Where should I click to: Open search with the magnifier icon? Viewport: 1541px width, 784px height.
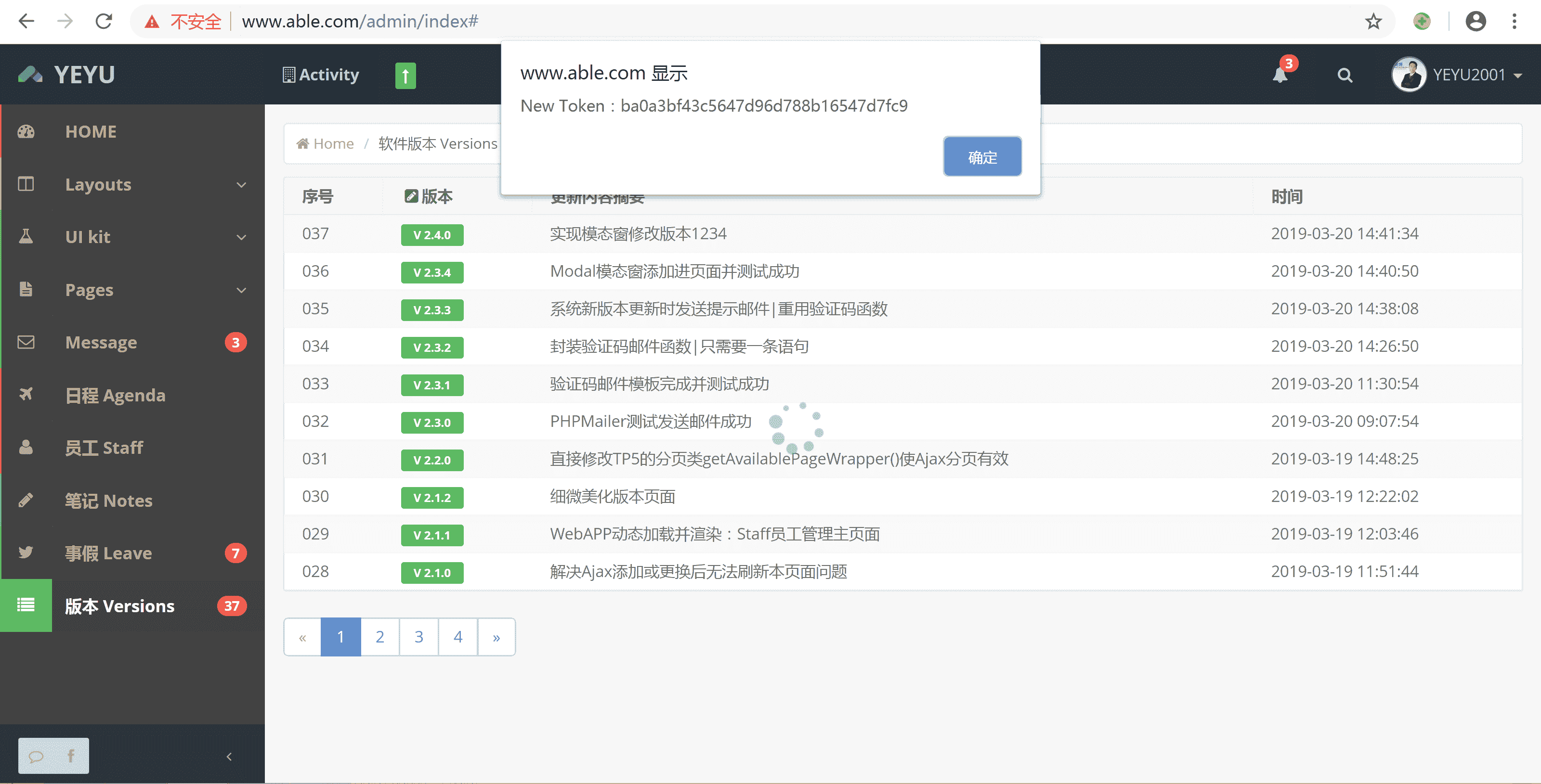(1344, 76)
